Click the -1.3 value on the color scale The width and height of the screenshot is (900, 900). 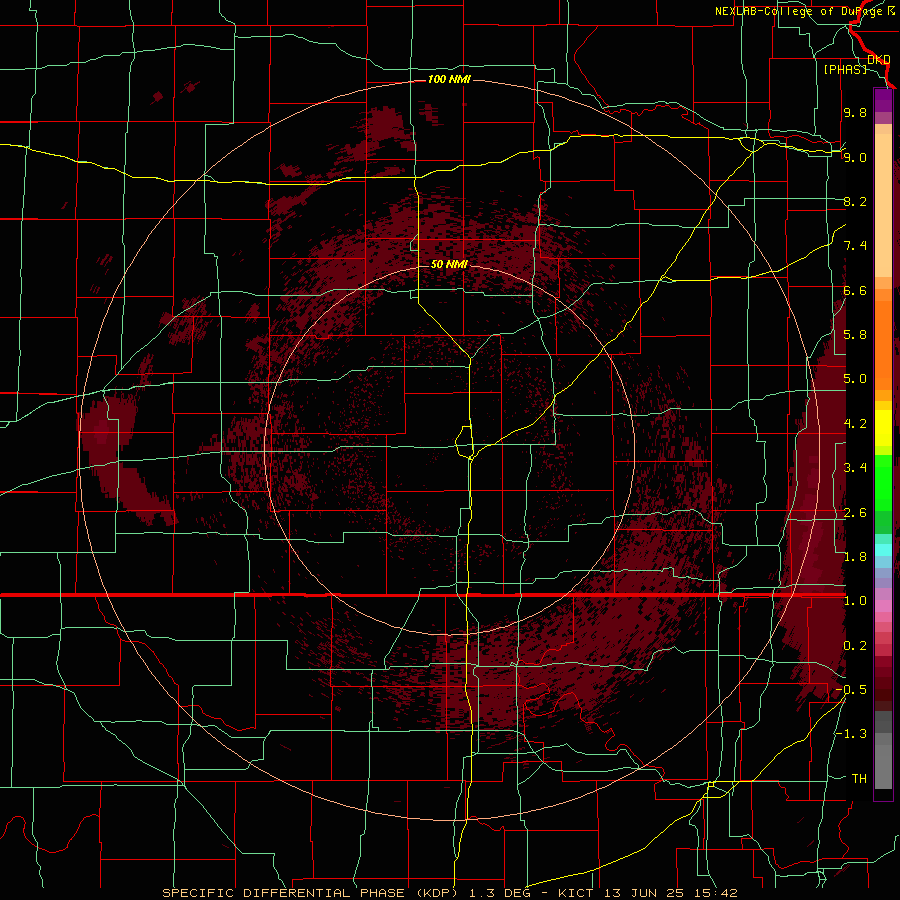pos(851,734)
